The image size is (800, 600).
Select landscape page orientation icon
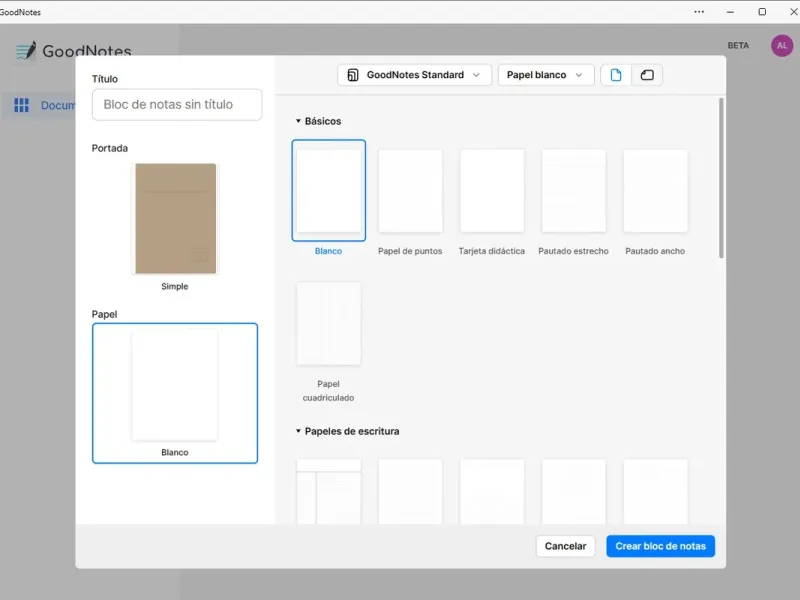click(x=647, y=75)
